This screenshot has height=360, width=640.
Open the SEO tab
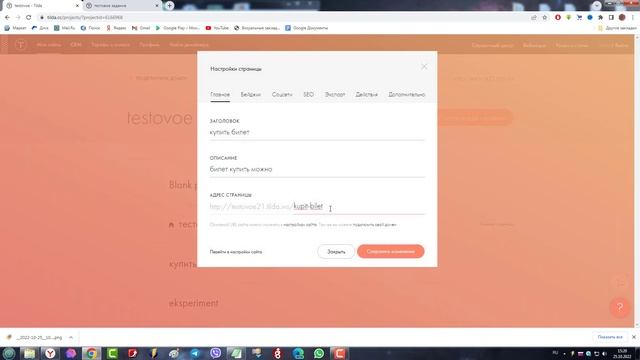tap(309, 95)
